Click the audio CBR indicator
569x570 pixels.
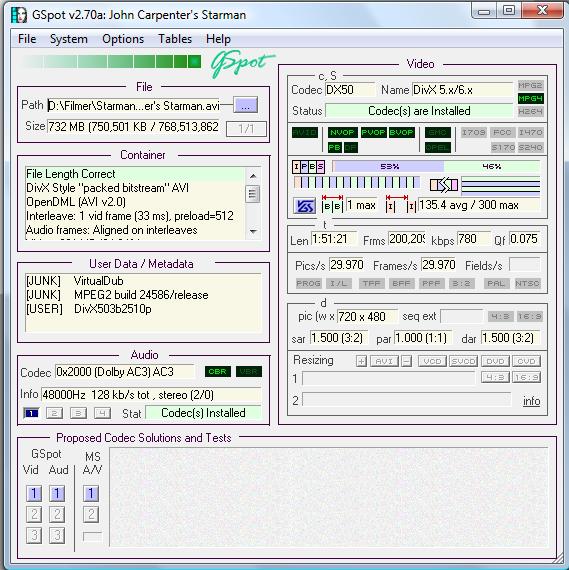(x=217, y=372)
